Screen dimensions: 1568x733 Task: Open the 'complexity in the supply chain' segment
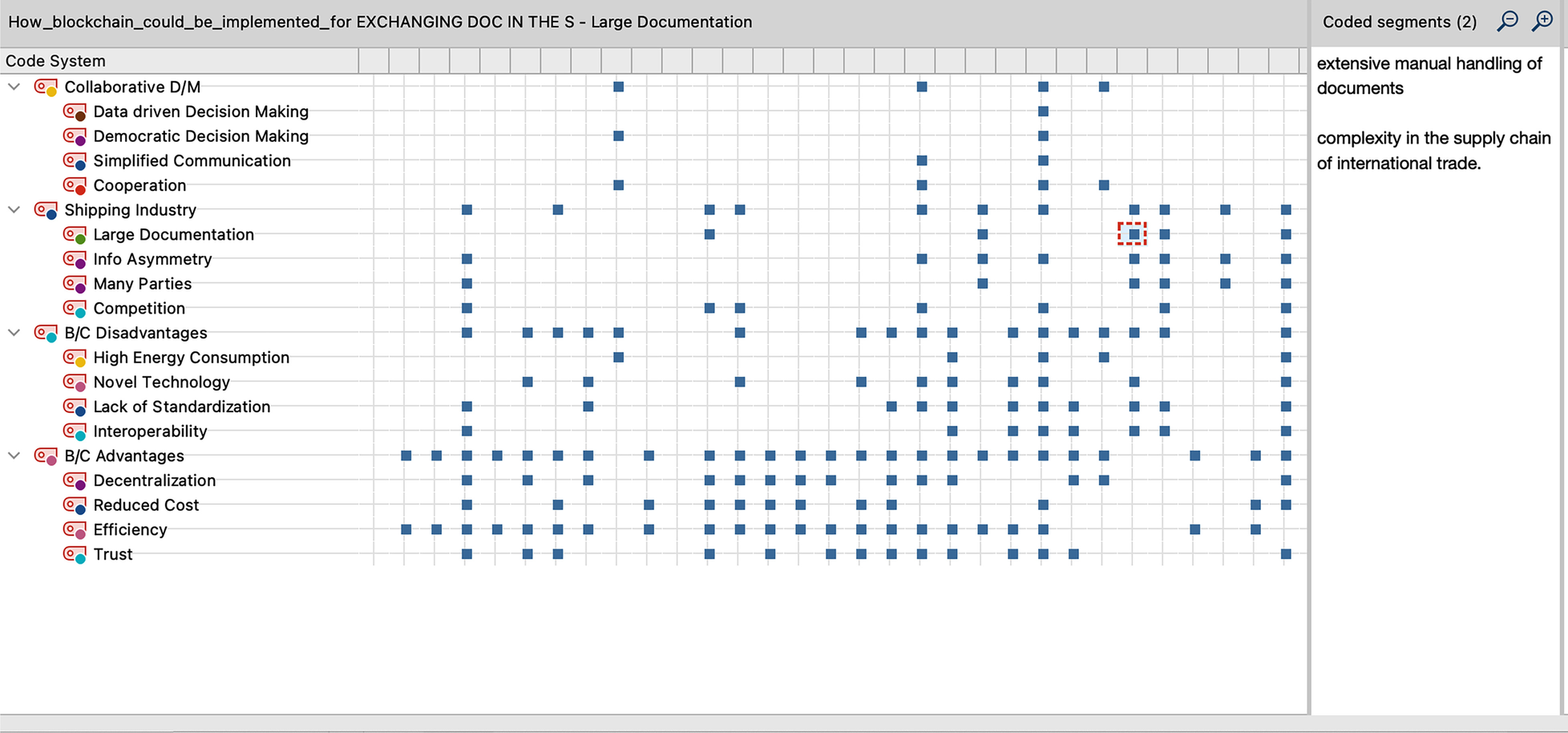pyautogui.click(x=1433, y=151)
